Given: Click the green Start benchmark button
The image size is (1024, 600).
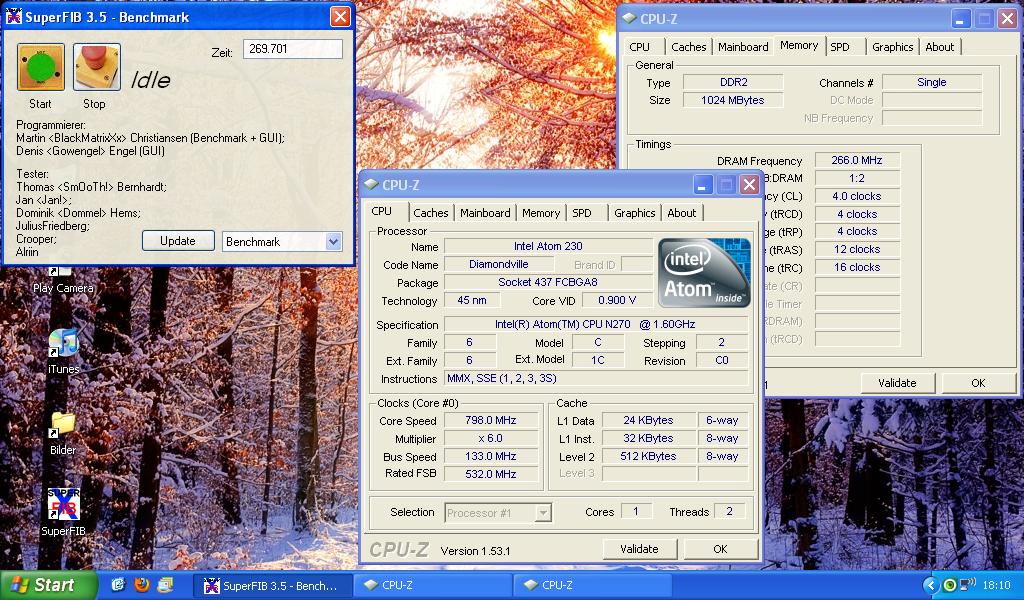Looking at the screenshot, I should point(40,67).
